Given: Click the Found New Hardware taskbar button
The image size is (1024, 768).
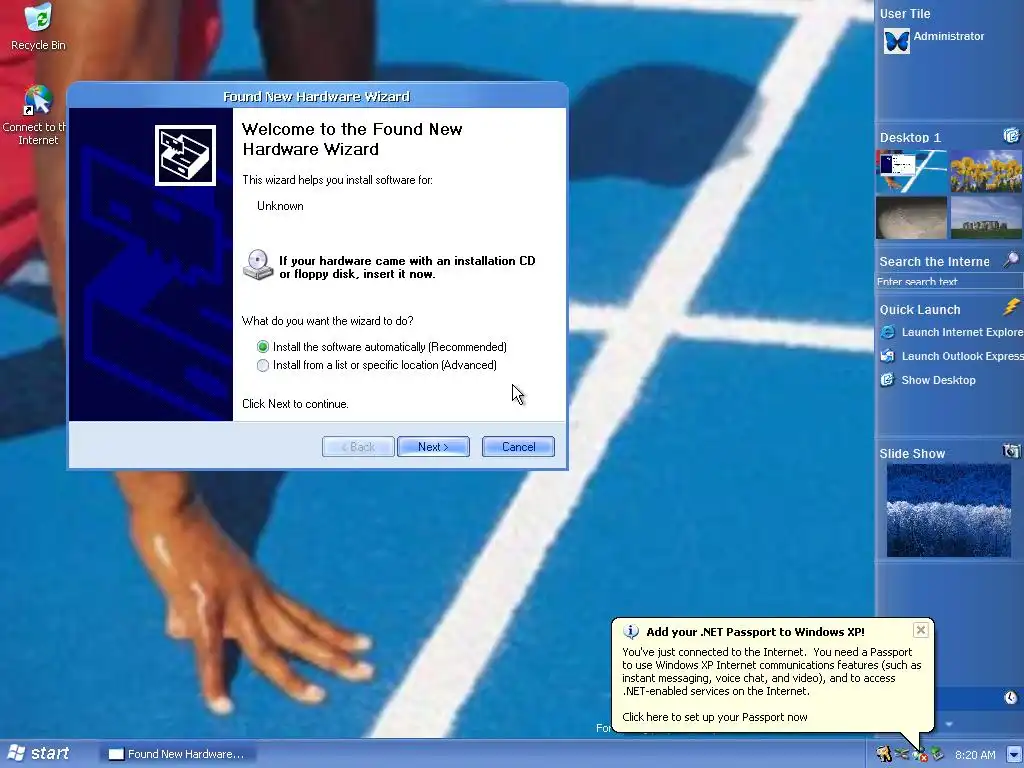Looking at the screenshot, I should tap(178, 754).
